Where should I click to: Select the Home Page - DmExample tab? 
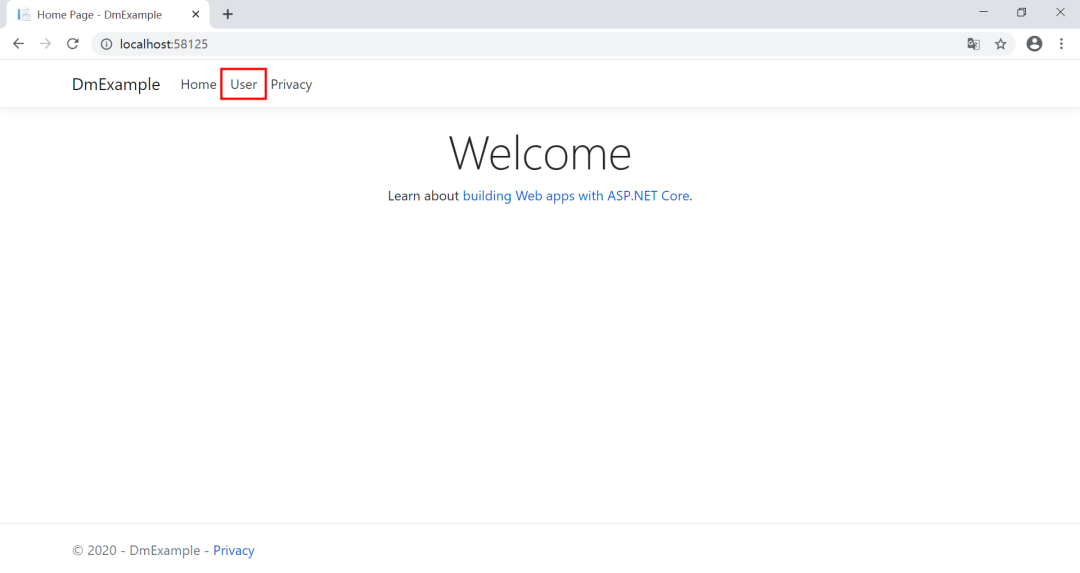point(108,14)
